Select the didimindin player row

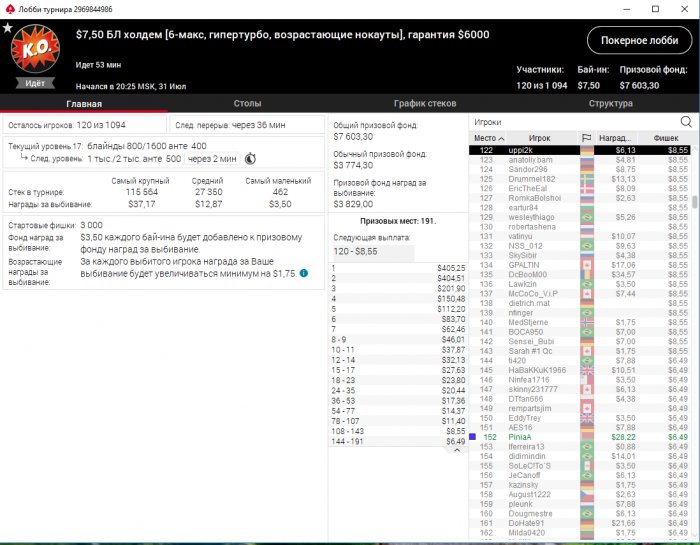[x=579, y=456]
